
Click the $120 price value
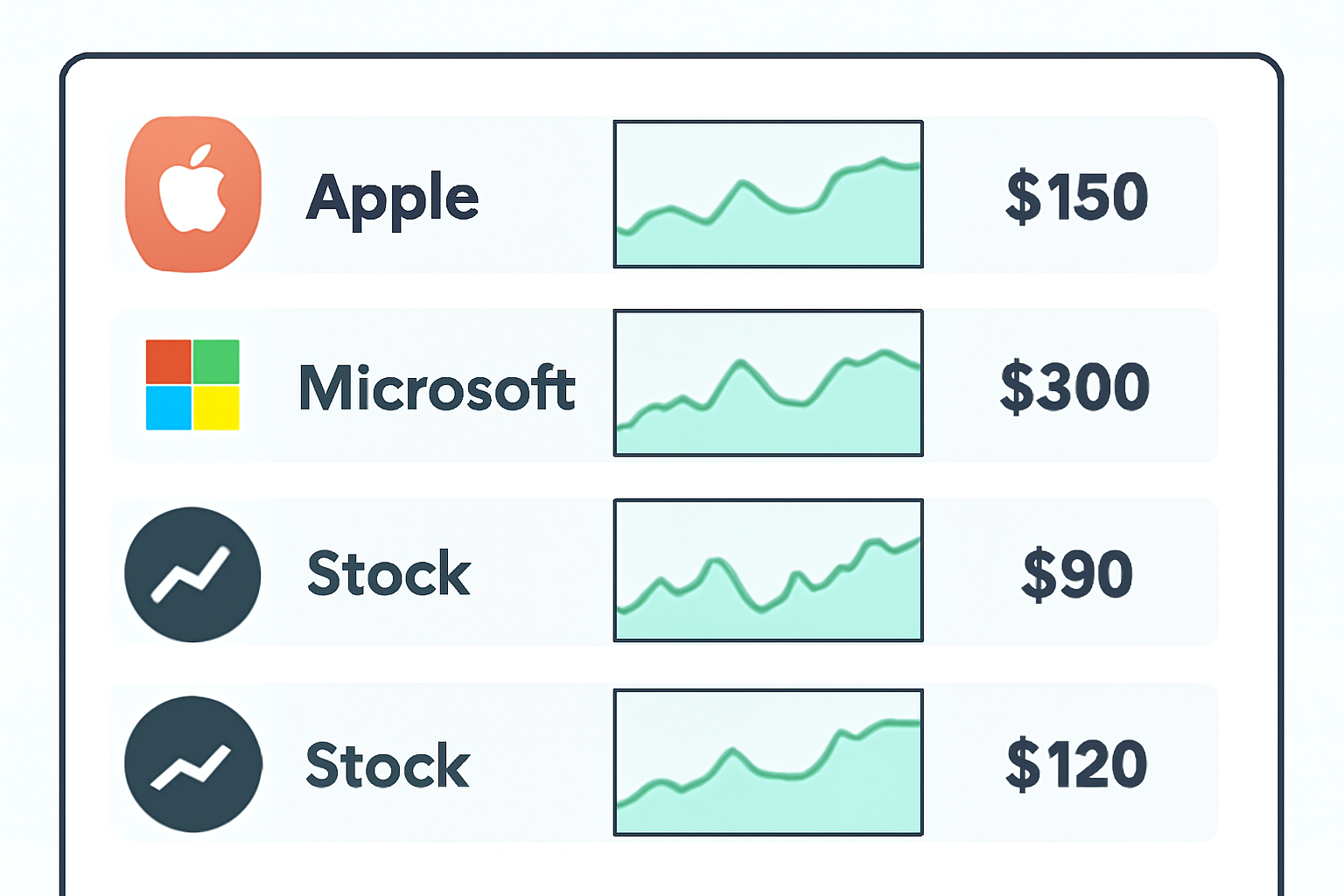coord(1076,764)
